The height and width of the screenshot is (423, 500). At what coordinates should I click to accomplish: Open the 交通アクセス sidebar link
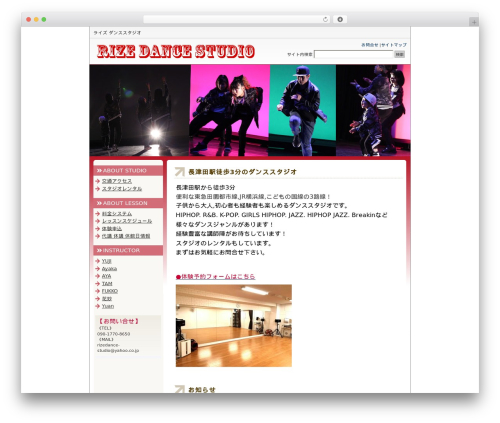pyautogui.click(x=117, y=181)
